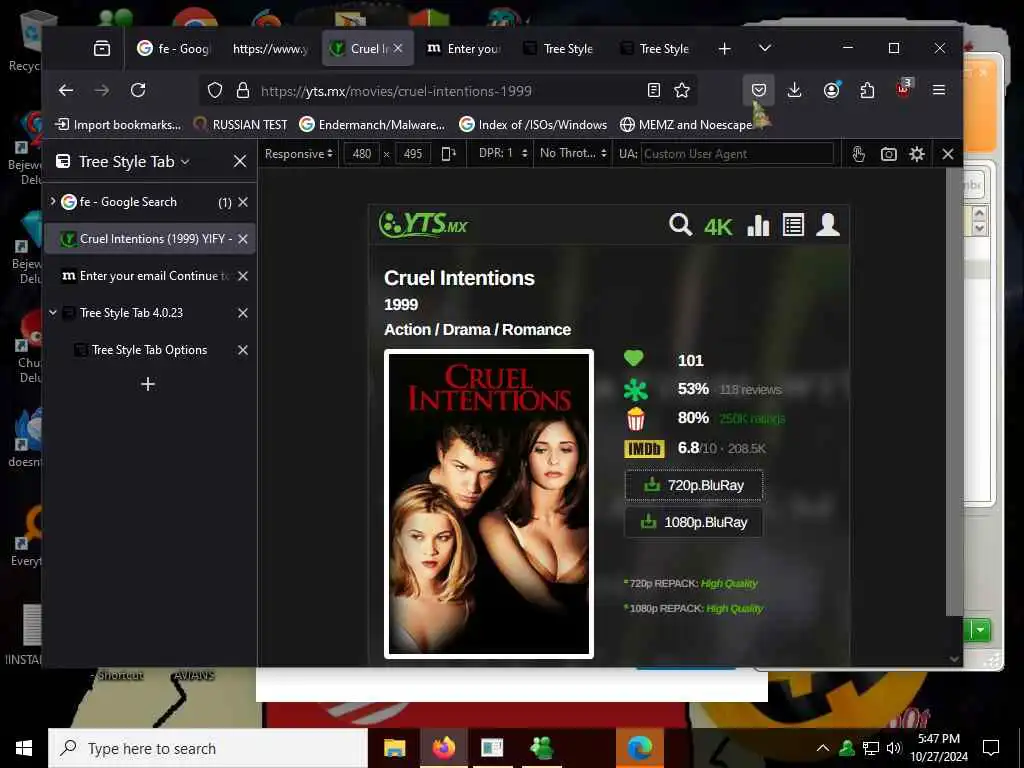The height and width of the screenshot is (768, 1024).
Task: Open the 250K ratings link
Action: tap(752, 419)
